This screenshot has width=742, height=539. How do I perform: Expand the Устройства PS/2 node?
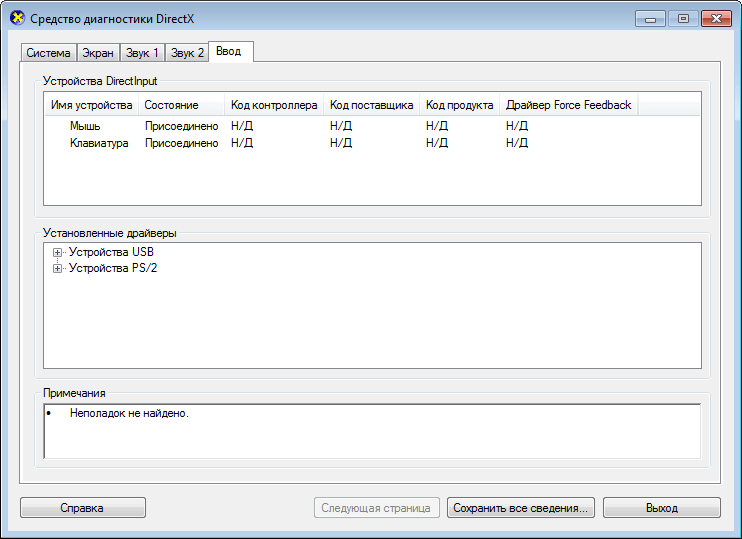click(57, 268)
